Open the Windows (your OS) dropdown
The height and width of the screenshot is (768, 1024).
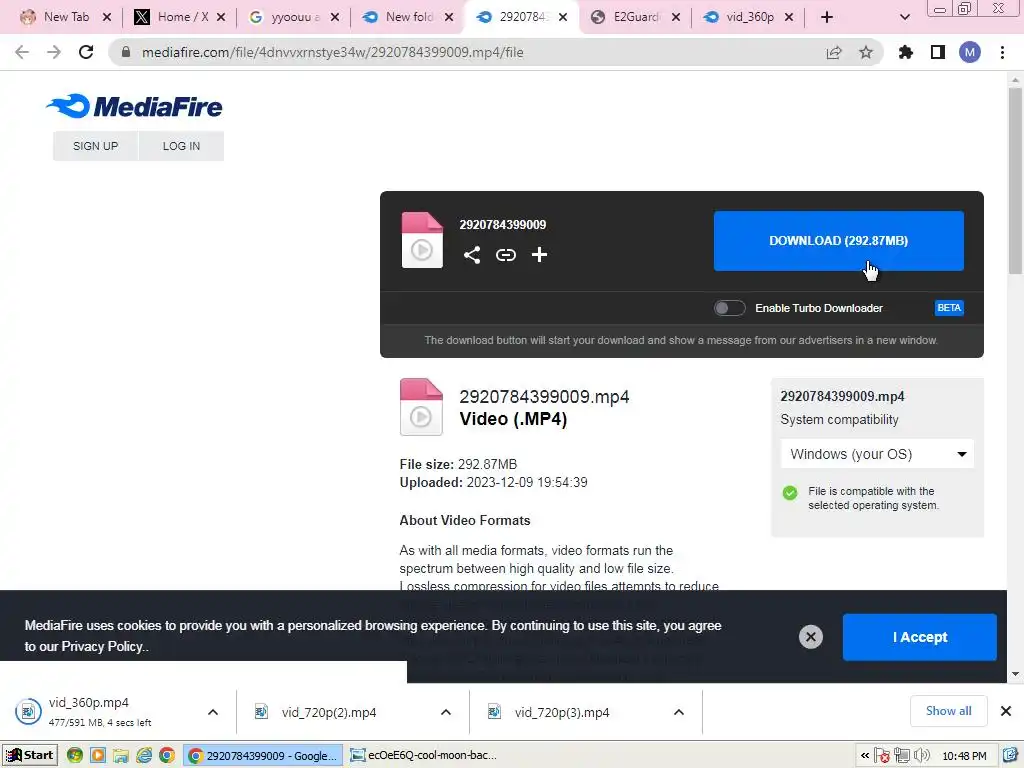click(x=877, y=454)
